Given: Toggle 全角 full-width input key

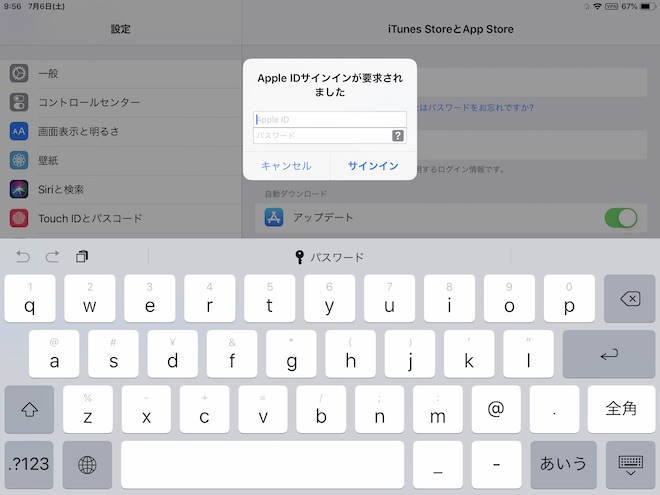Looking at the screenshot, I should (x=621, y=410).
